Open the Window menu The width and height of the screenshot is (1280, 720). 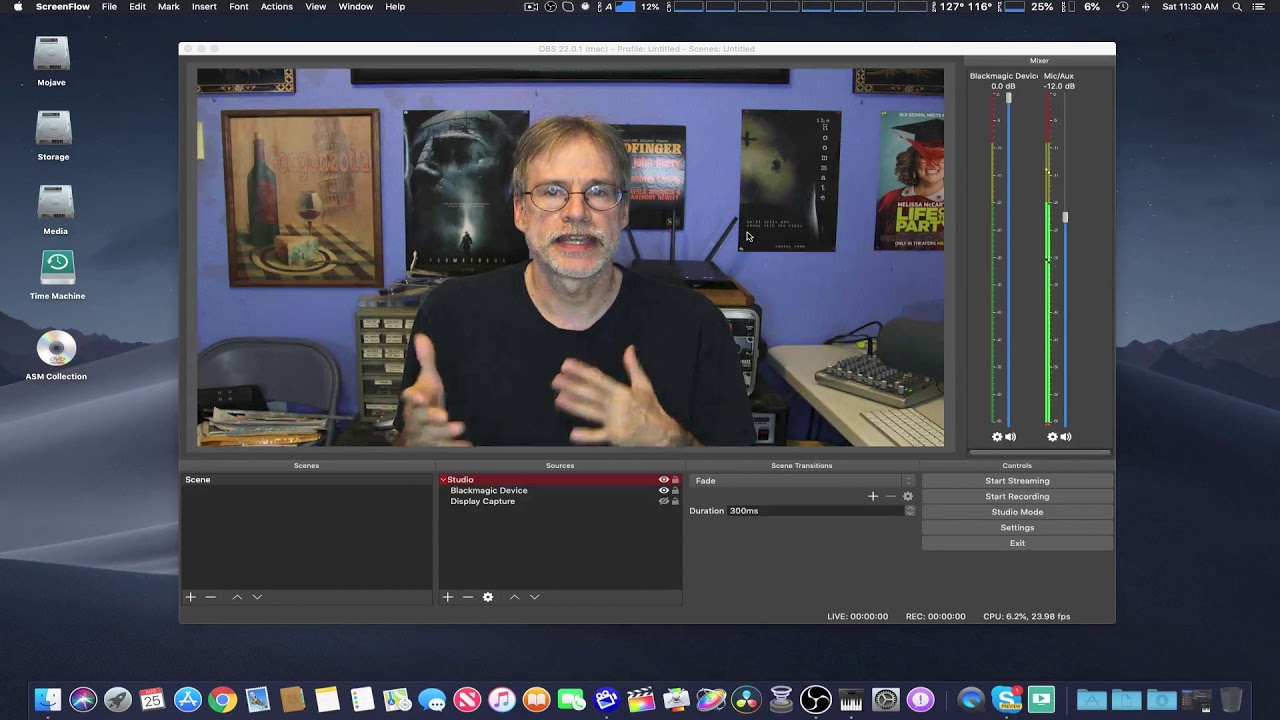(x=355, y=7)
